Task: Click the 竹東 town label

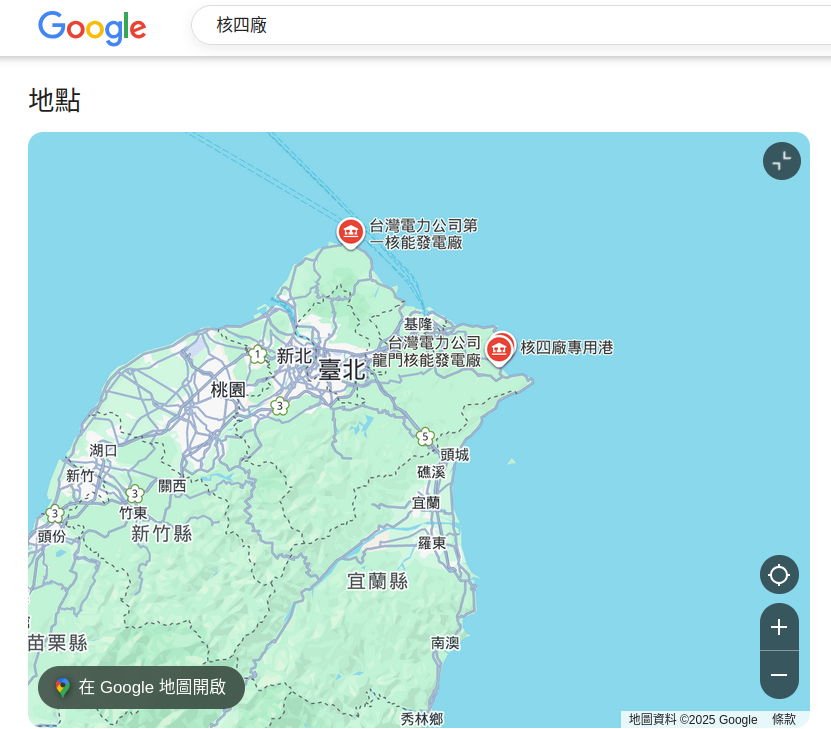Action: point(134,513)
